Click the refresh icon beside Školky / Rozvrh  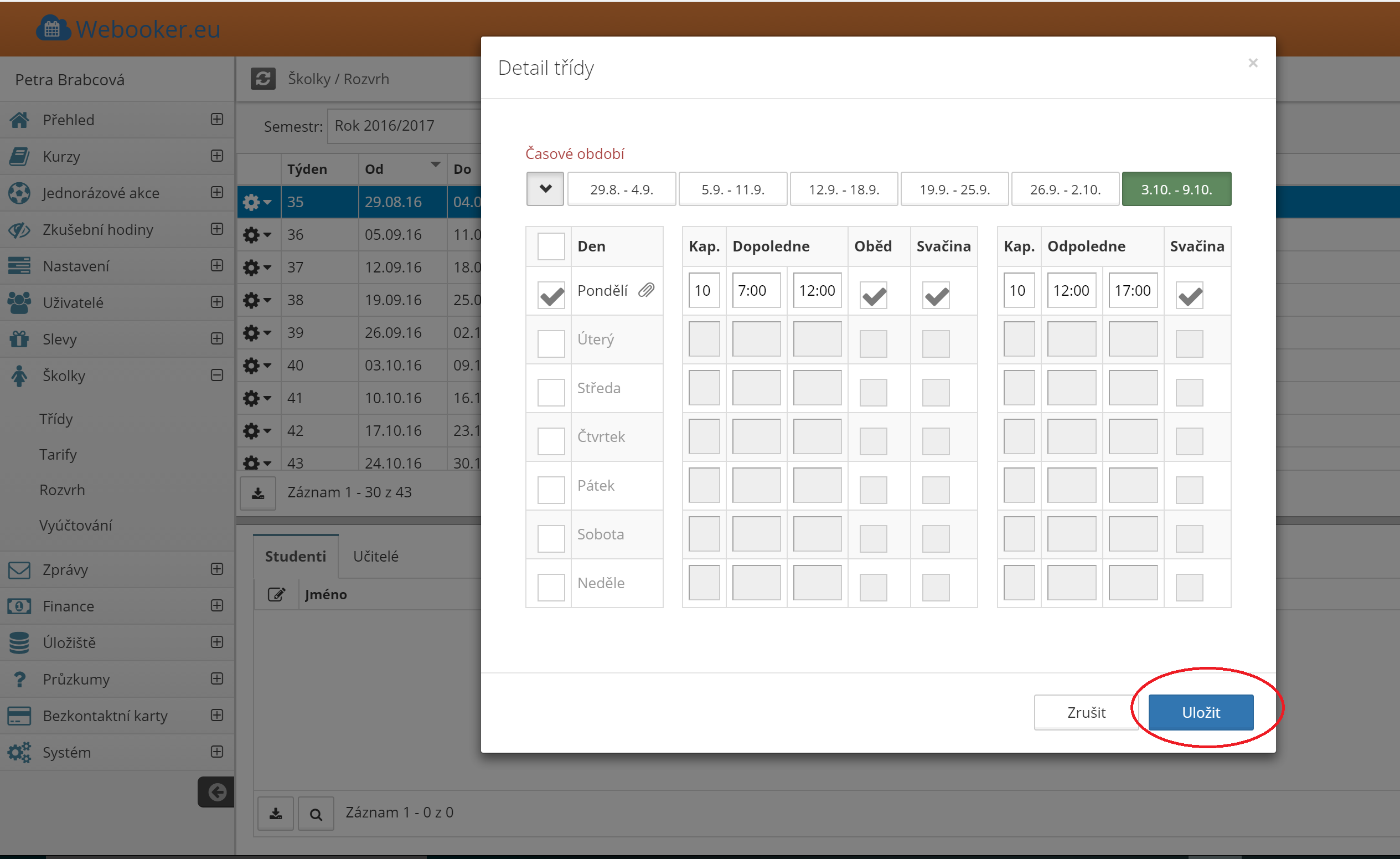[262, 79]
